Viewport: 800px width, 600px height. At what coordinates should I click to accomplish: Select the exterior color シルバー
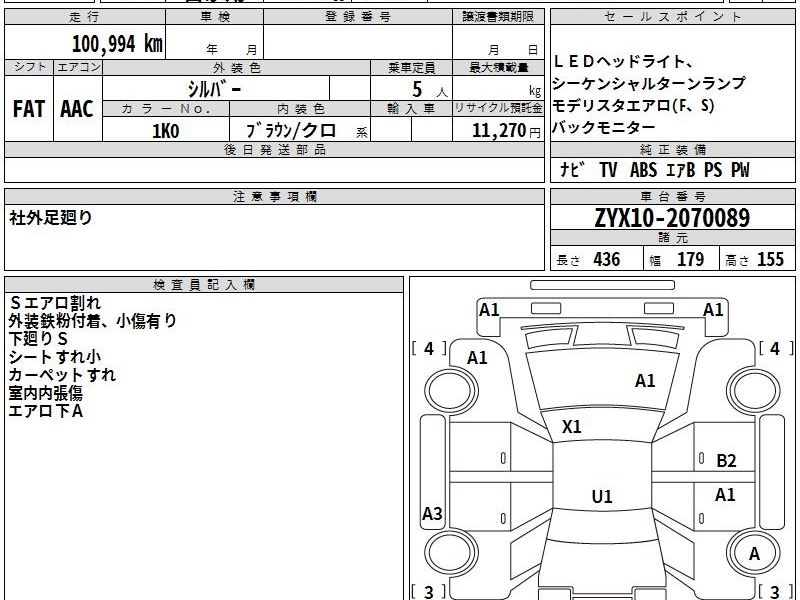coord(214,89)
